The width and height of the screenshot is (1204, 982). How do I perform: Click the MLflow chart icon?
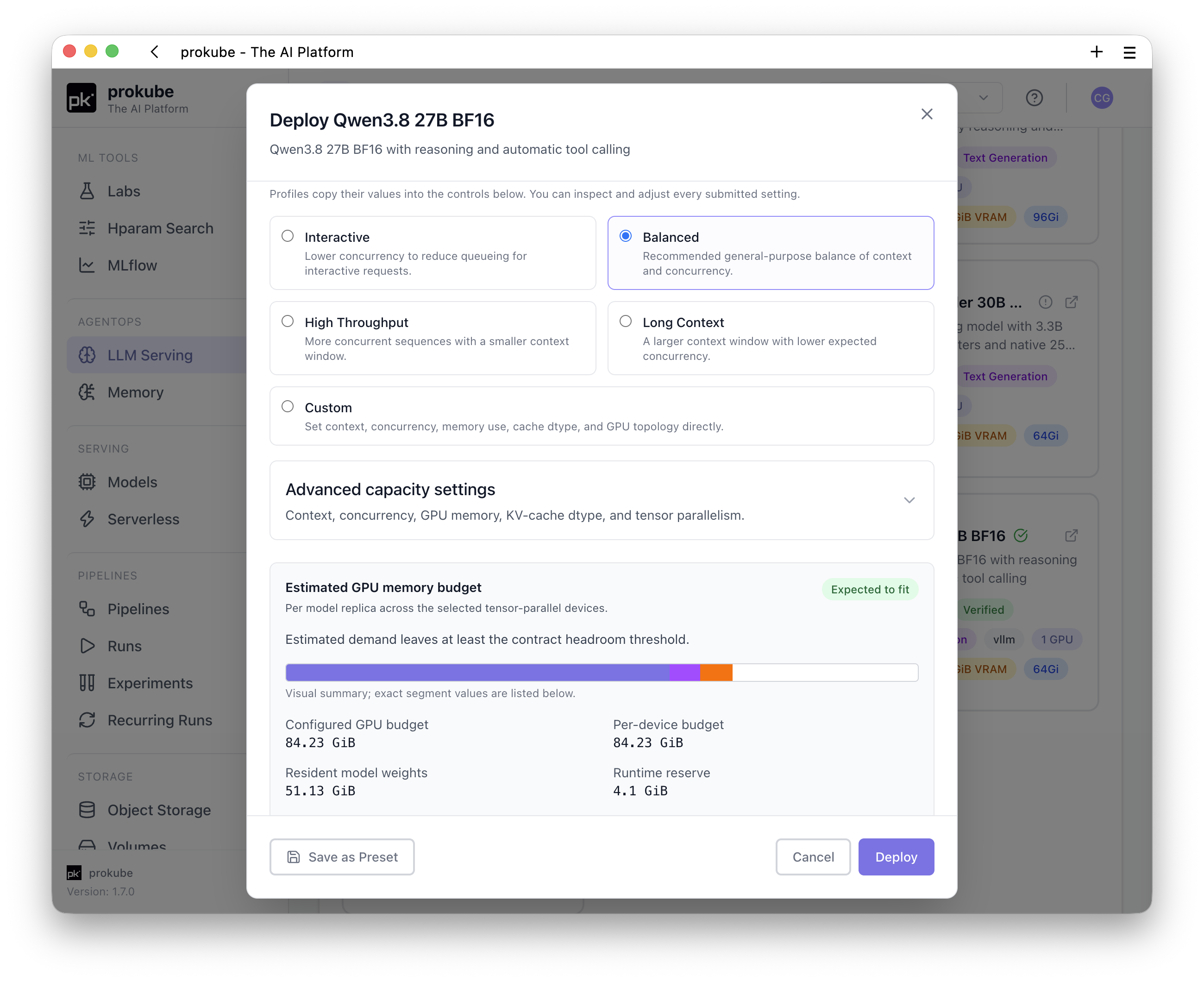pyautogui.click(x=87, y=265)
